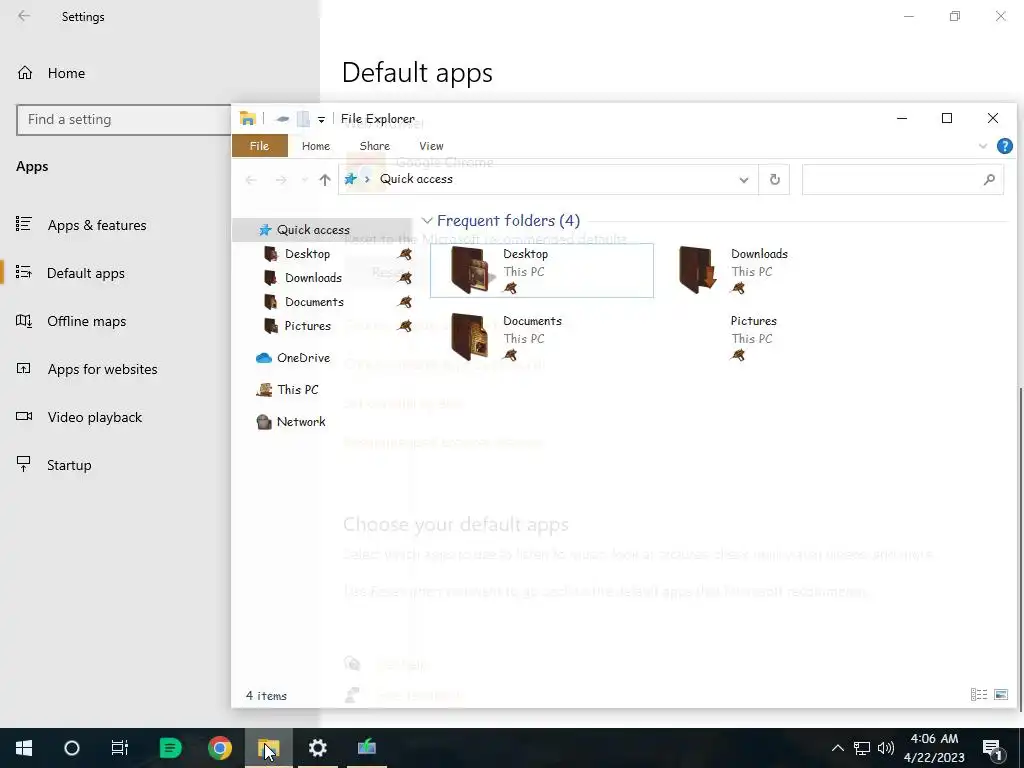Open the recent locations dropdown arrow
This screenshot has width=1024, height=768.
304,180
